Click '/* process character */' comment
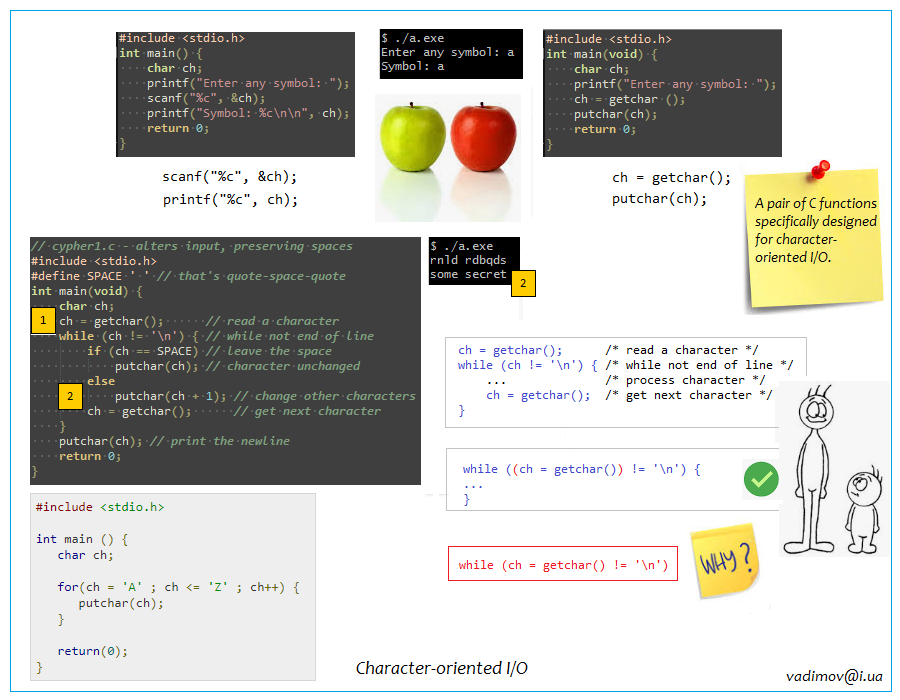The image size is (900, 700). coord(685,380)
